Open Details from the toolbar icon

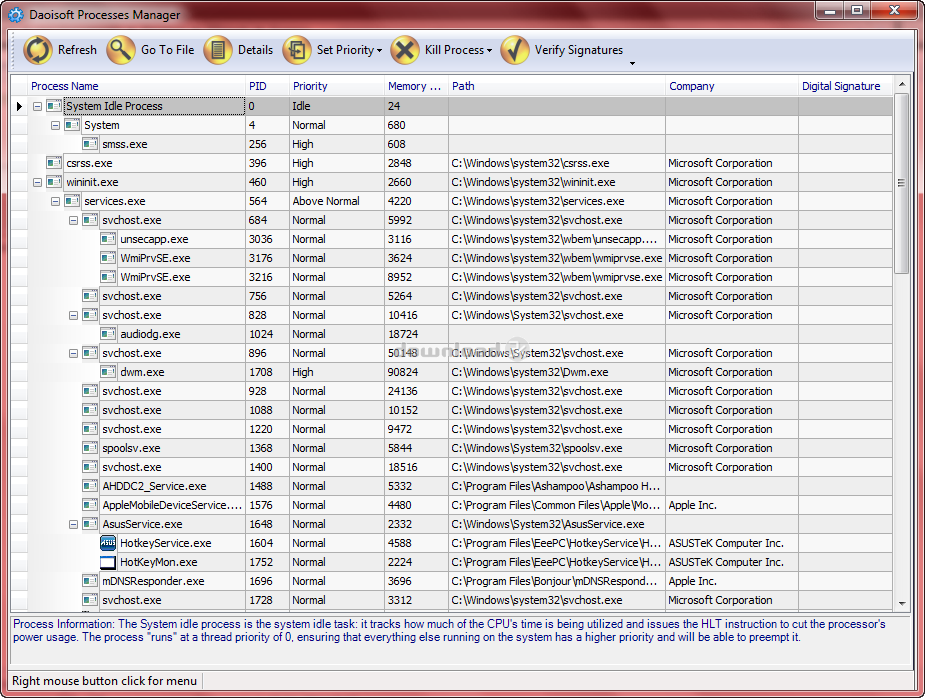click(x=218, y=50)
